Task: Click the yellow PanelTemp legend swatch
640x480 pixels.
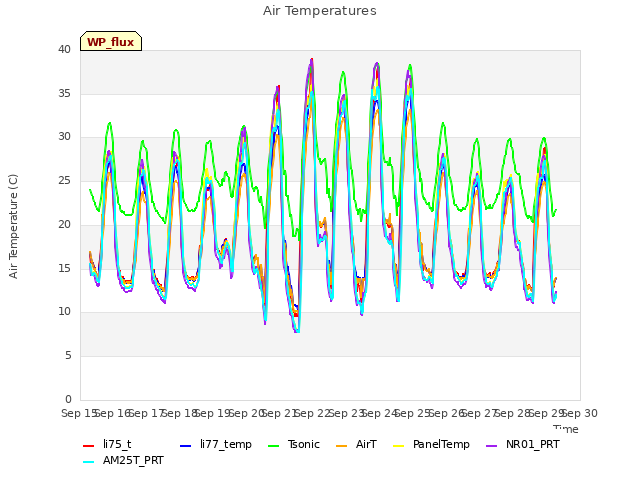Action: click(x=398, y=446)
